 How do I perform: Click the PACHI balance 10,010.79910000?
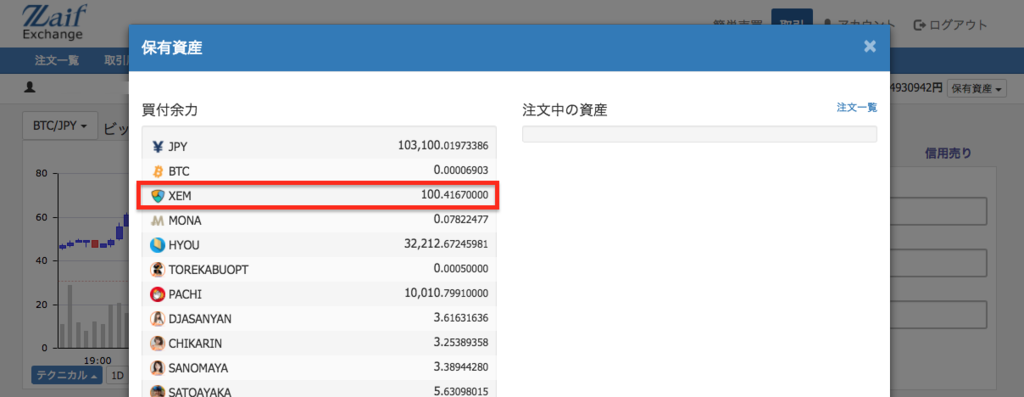pos(447,294)
